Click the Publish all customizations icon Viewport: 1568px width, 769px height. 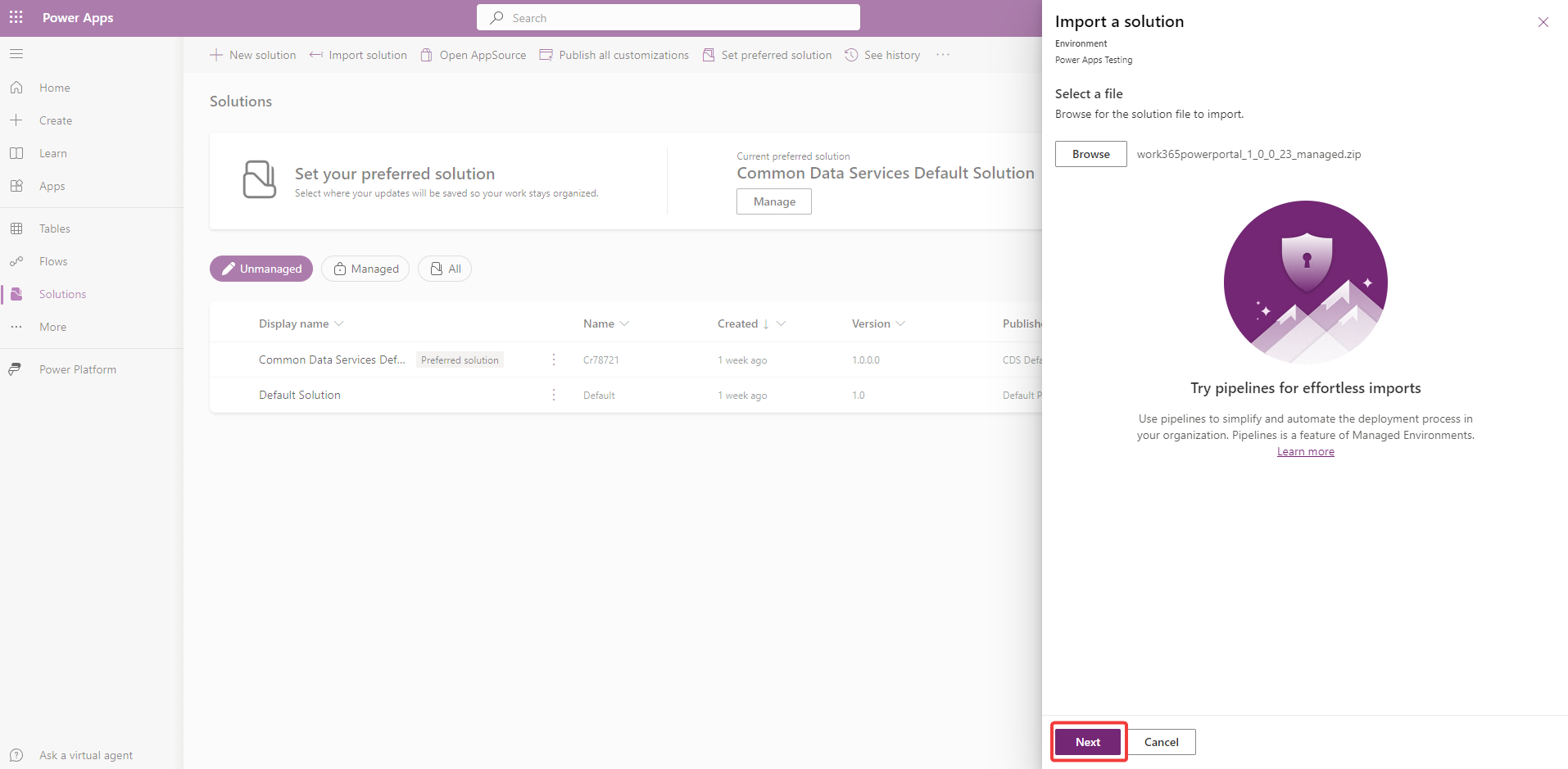point(546,55)
